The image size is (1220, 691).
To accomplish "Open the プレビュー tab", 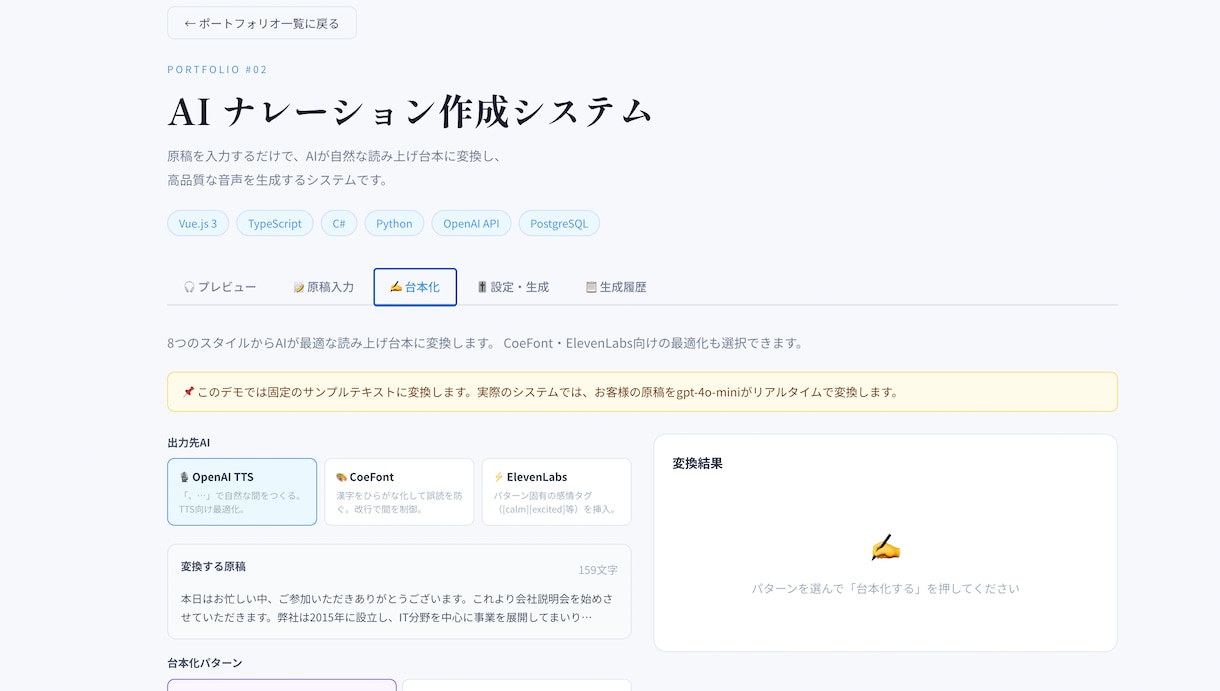I will click(220, 287).
